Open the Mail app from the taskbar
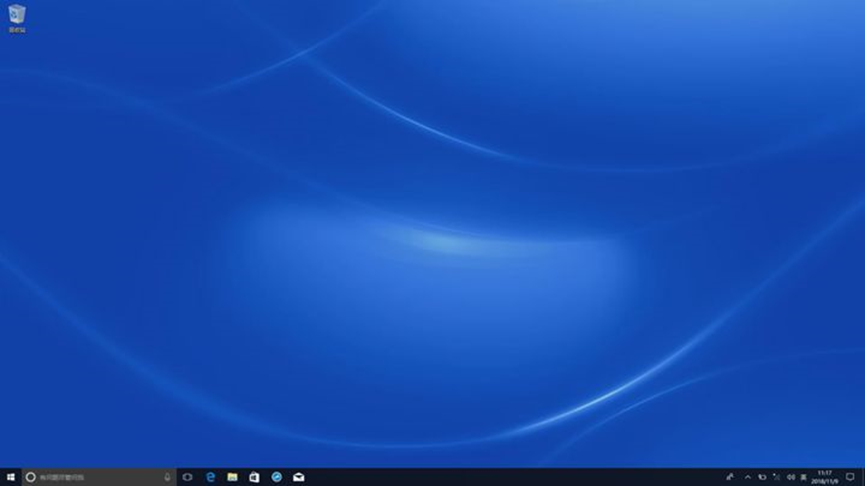This screenshot has width=865, height=486. (x=298, y=477)
